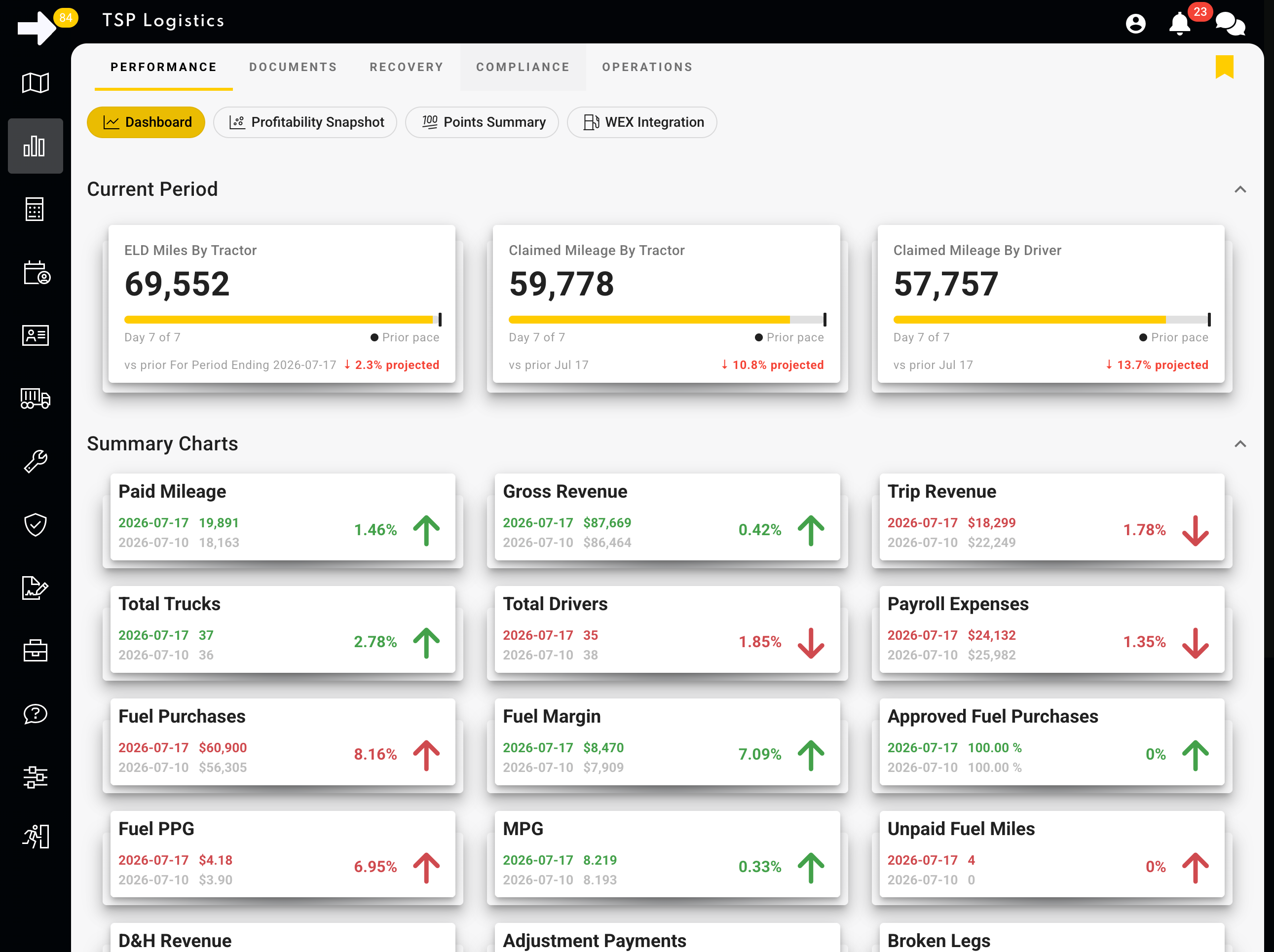Click the Adjustment Payments card heading
1274x952 pixels.
(x=595, y=941)
